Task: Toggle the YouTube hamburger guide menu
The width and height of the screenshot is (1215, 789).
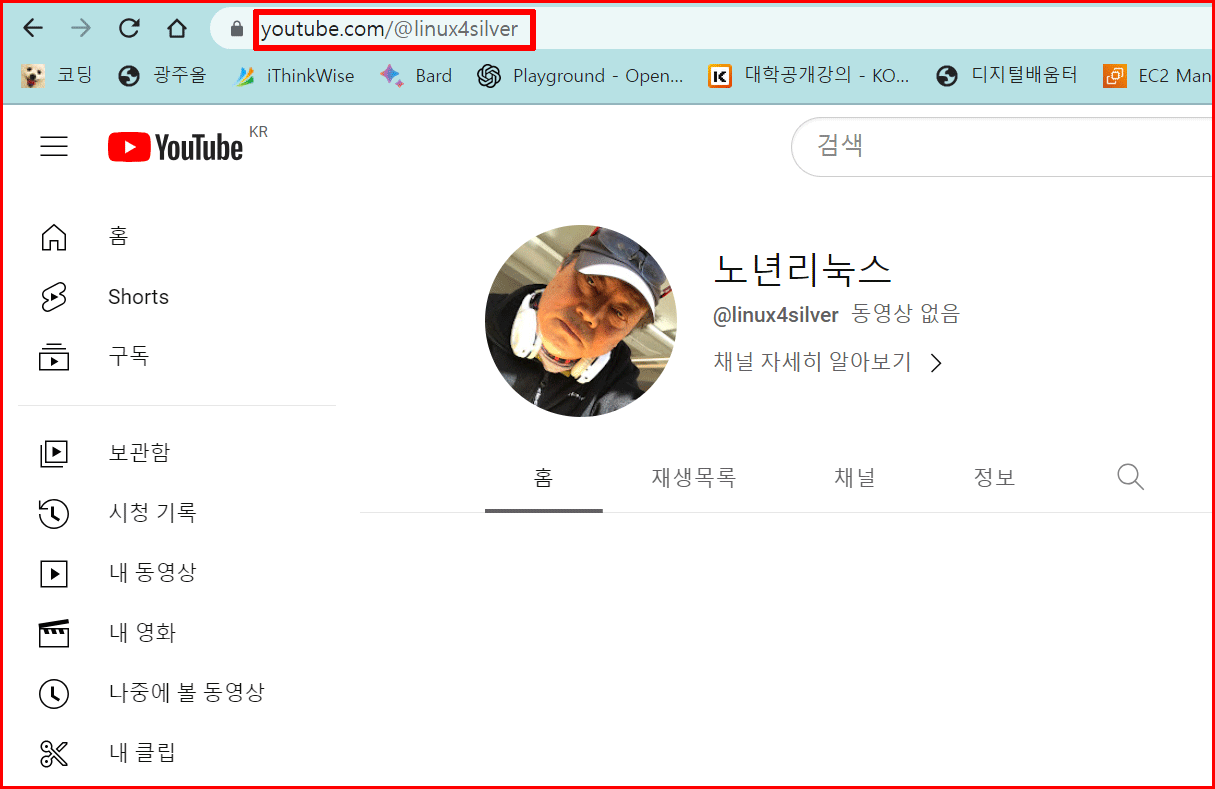Action: 54,147
